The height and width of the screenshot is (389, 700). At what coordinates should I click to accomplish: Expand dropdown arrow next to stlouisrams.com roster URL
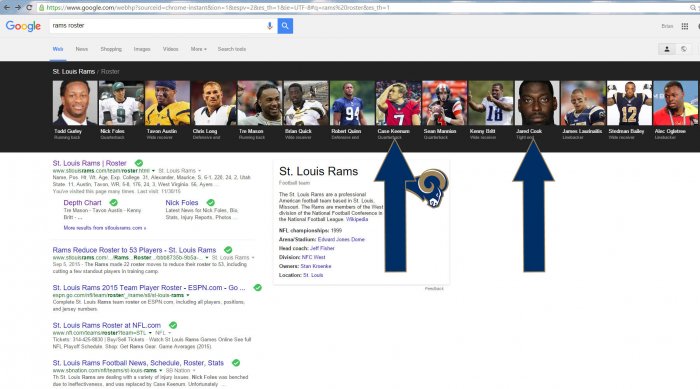pos(153,171)
